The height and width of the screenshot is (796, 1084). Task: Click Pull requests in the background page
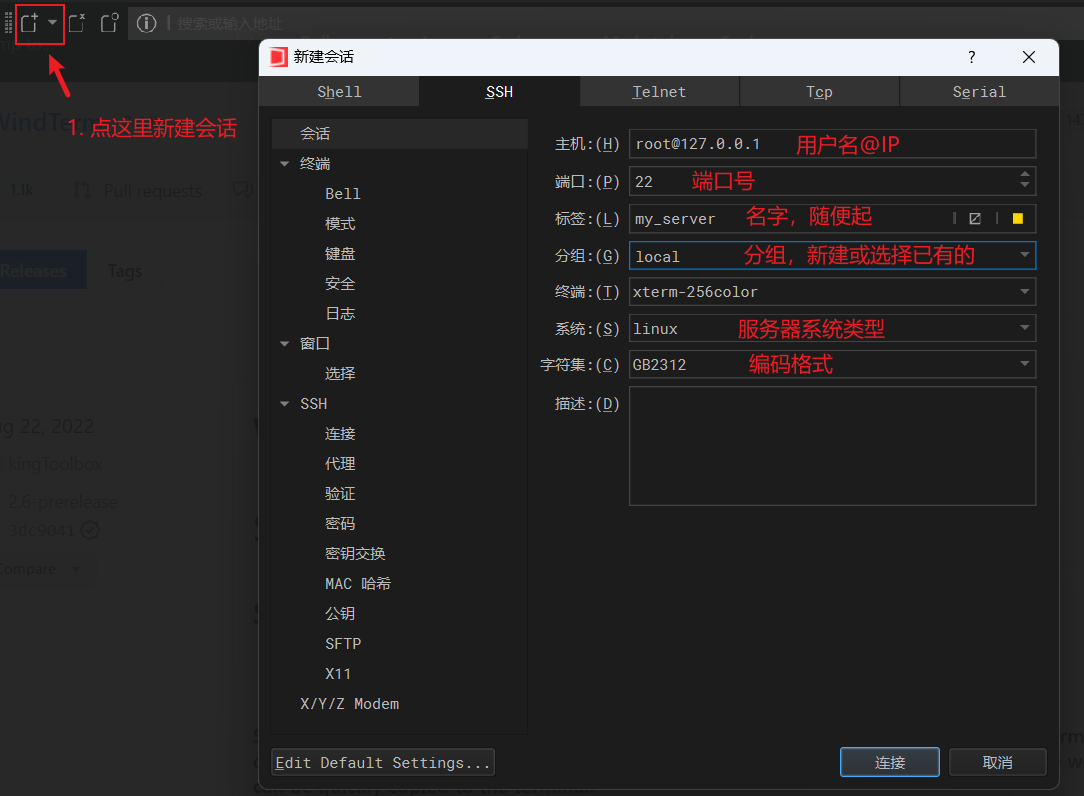click(138, 191)
